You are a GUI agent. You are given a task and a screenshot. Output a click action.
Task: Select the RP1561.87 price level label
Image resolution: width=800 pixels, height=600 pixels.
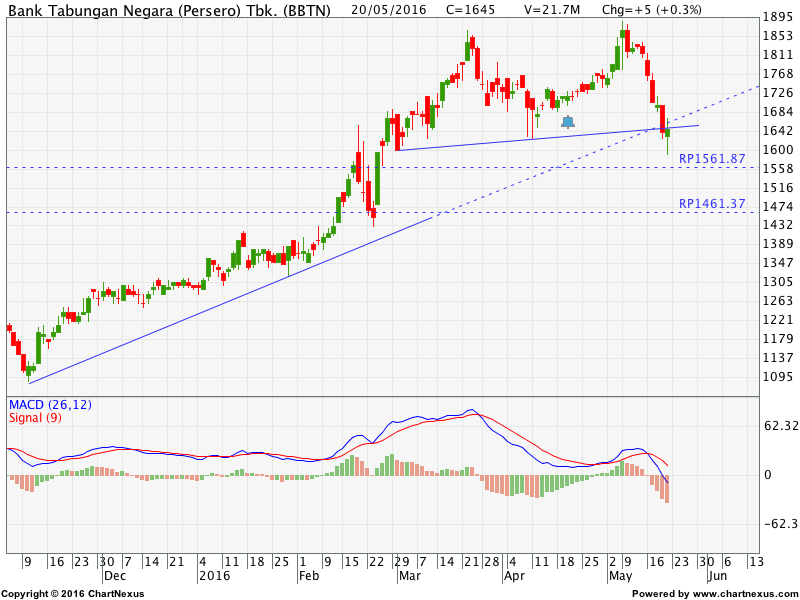[x=712, y=159]
